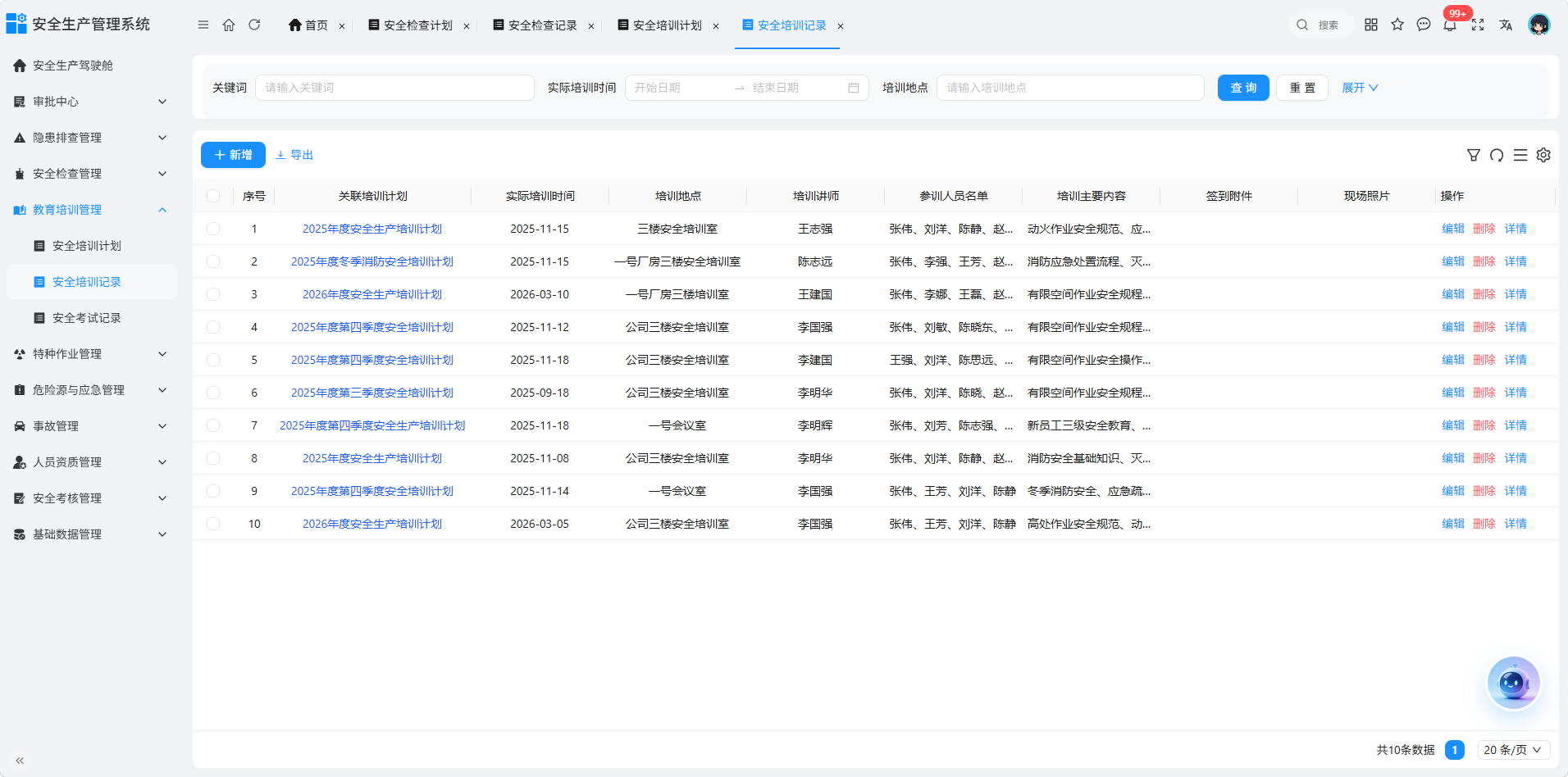Open the AI assistant robot bubble
The image size is (1568, 777).
pyautogui.click(x=1514, y=683)
